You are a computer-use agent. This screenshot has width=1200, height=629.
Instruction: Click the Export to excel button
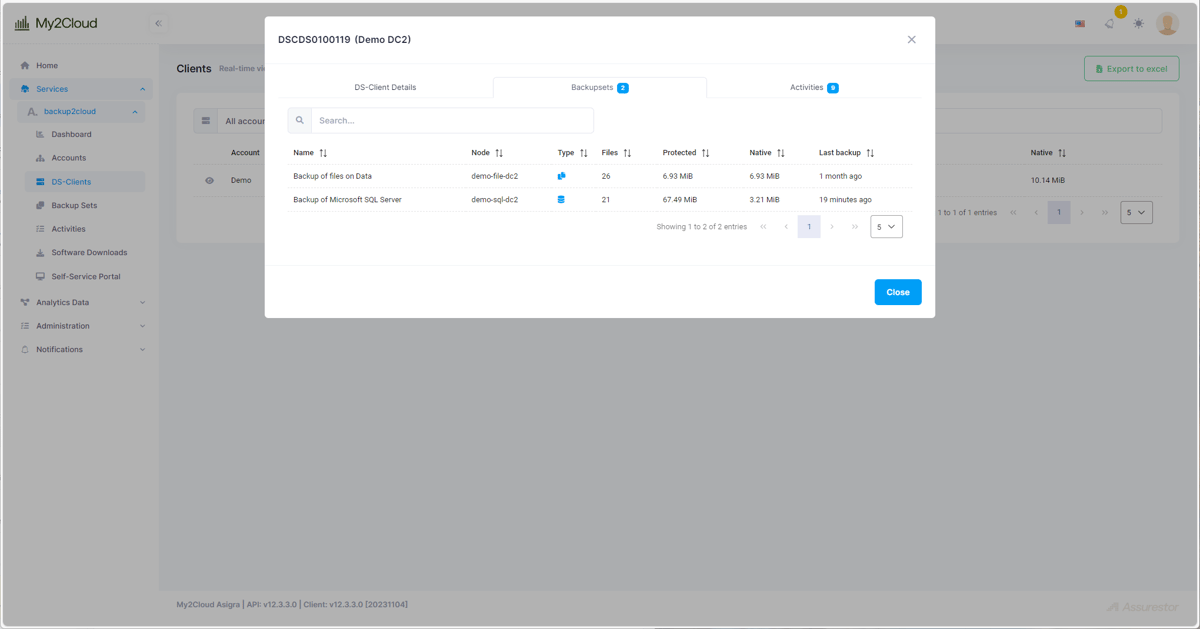[1131, 68]
